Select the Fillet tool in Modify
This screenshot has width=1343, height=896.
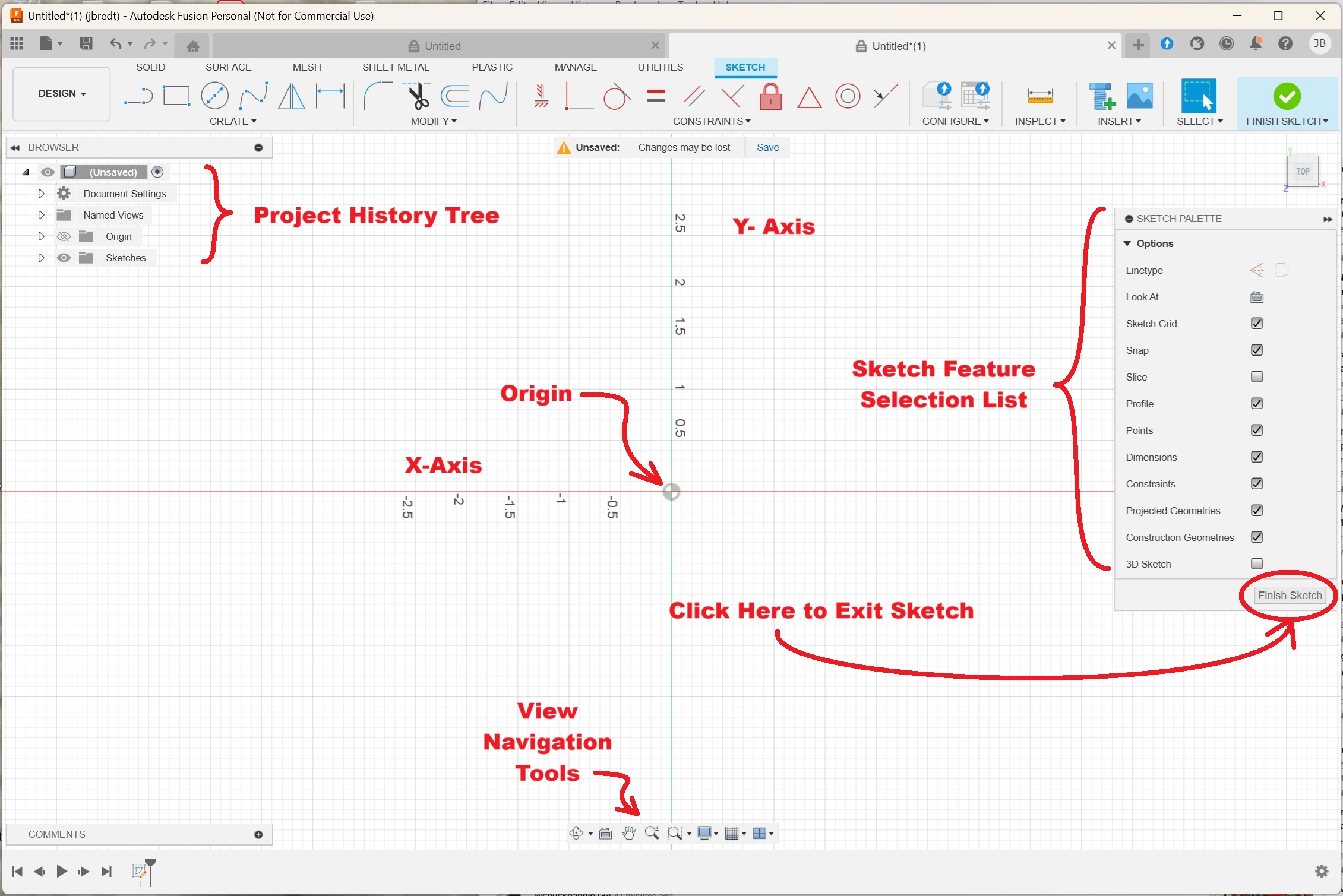coord(377,96)
